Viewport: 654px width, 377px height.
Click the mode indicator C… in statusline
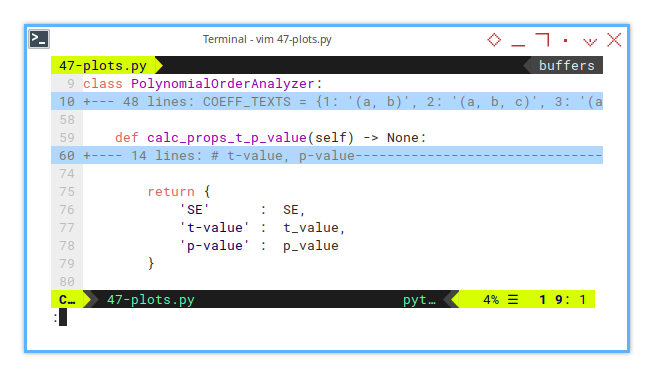tap(67, 299)
